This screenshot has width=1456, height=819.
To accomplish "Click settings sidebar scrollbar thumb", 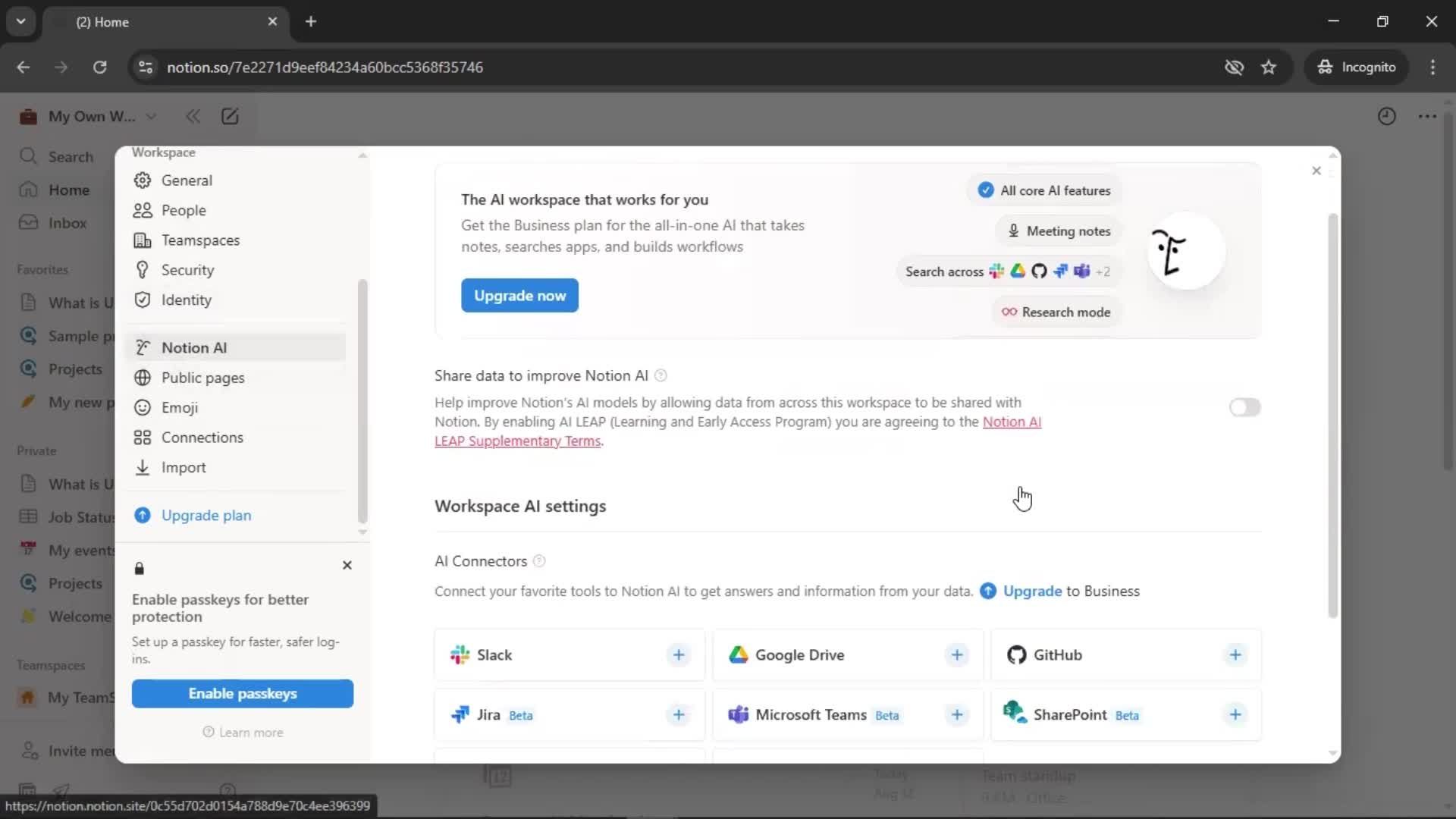I will (362, 401).
